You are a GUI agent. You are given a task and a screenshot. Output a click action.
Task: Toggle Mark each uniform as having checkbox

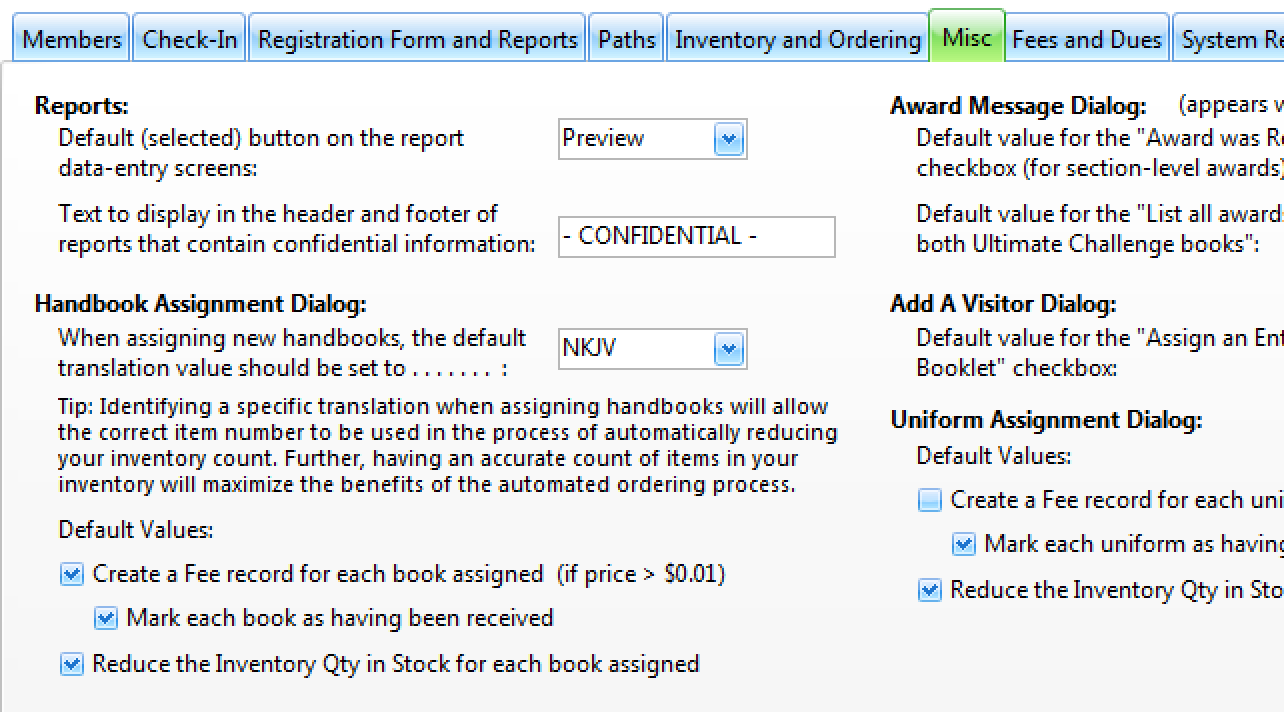(964, 544)
